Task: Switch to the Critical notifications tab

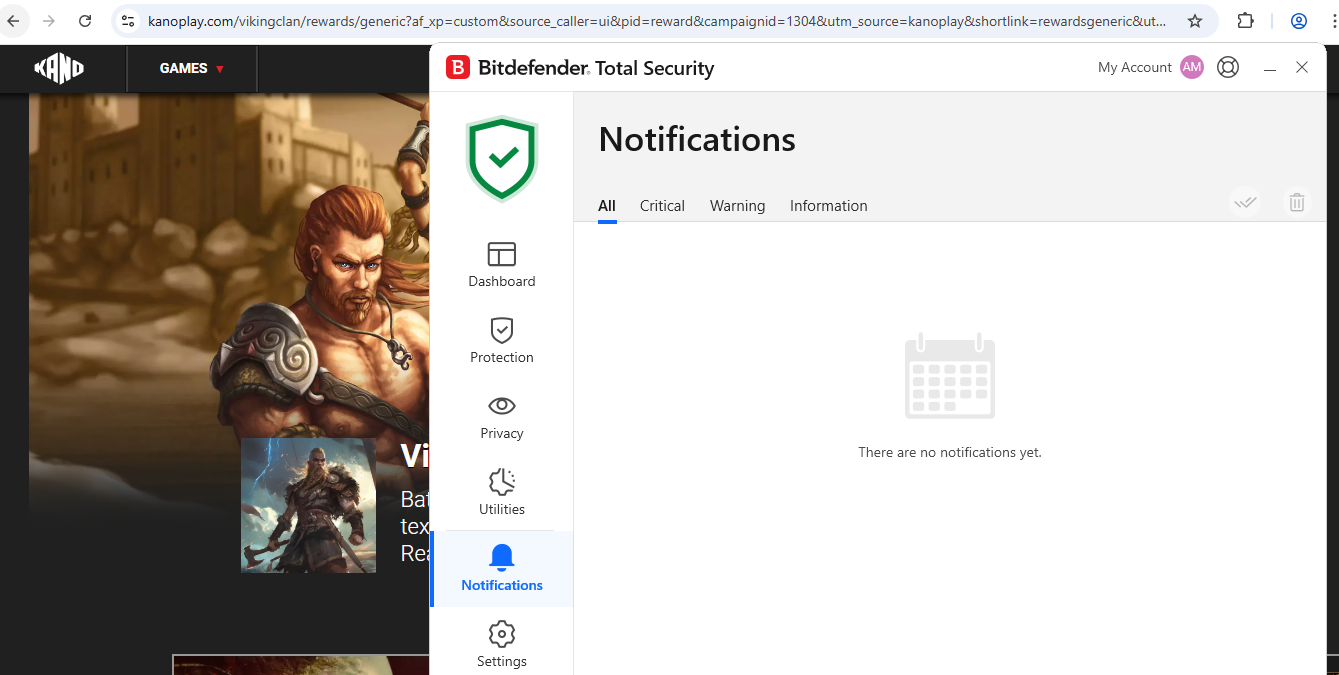Action: pyautogui.click(x=662, y=206)
